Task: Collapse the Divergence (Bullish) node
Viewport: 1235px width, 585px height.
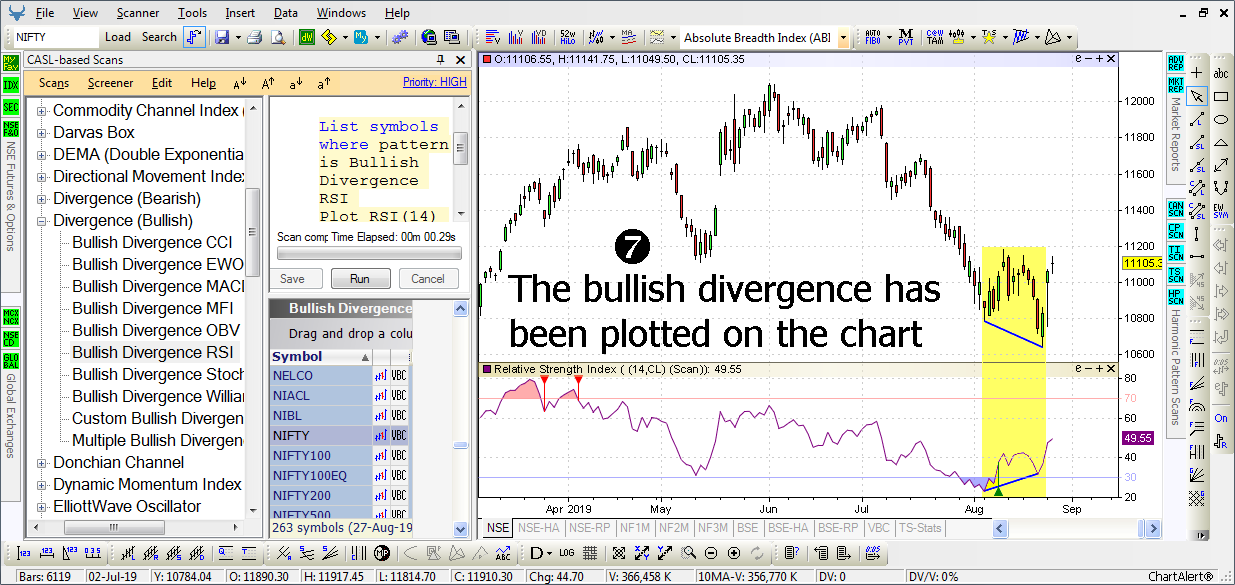Action: 42,221
